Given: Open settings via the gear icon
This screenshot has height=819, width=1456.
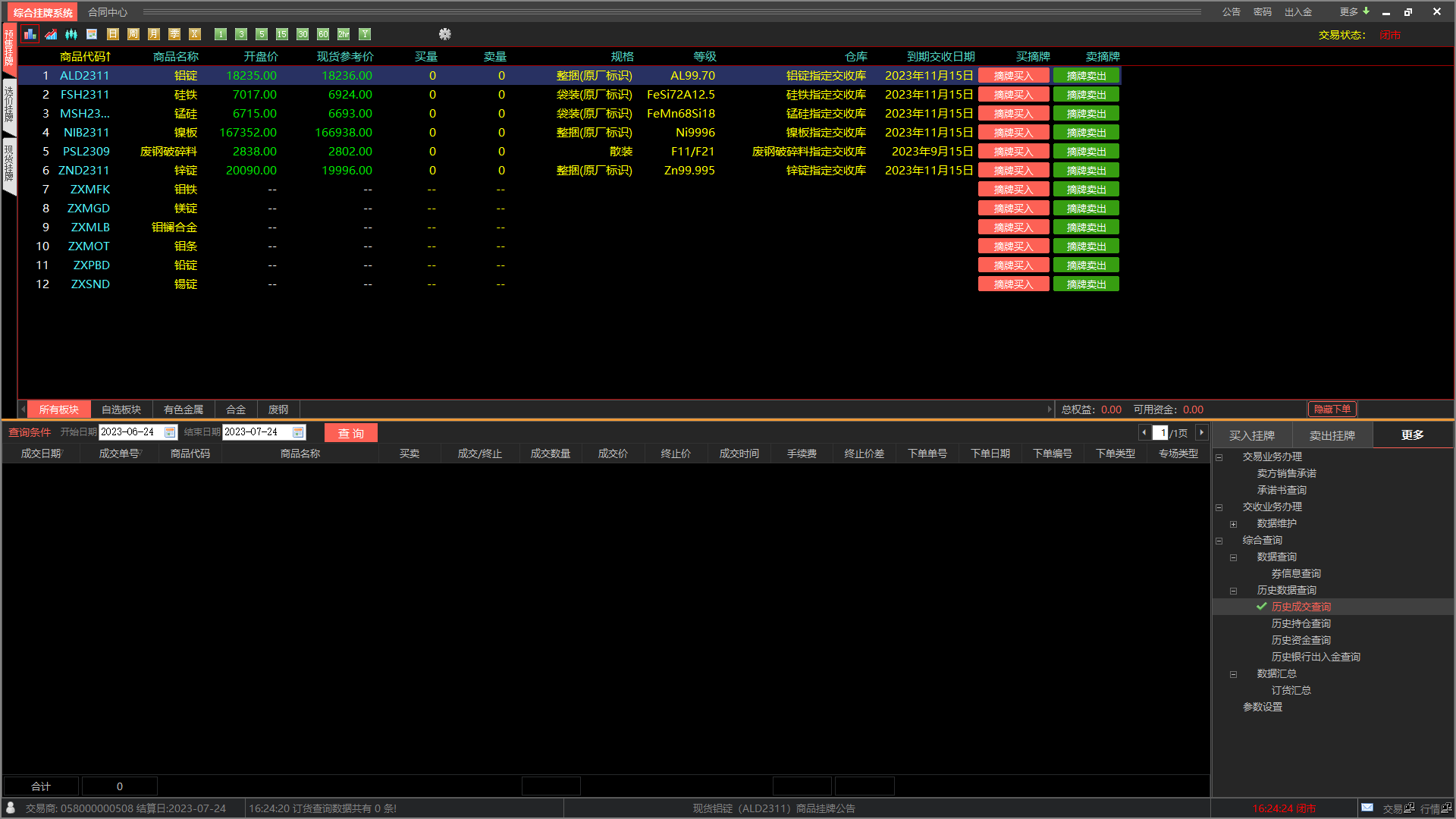Looking at the screenshot, I should pyautogui.click(x=445, y=34).
